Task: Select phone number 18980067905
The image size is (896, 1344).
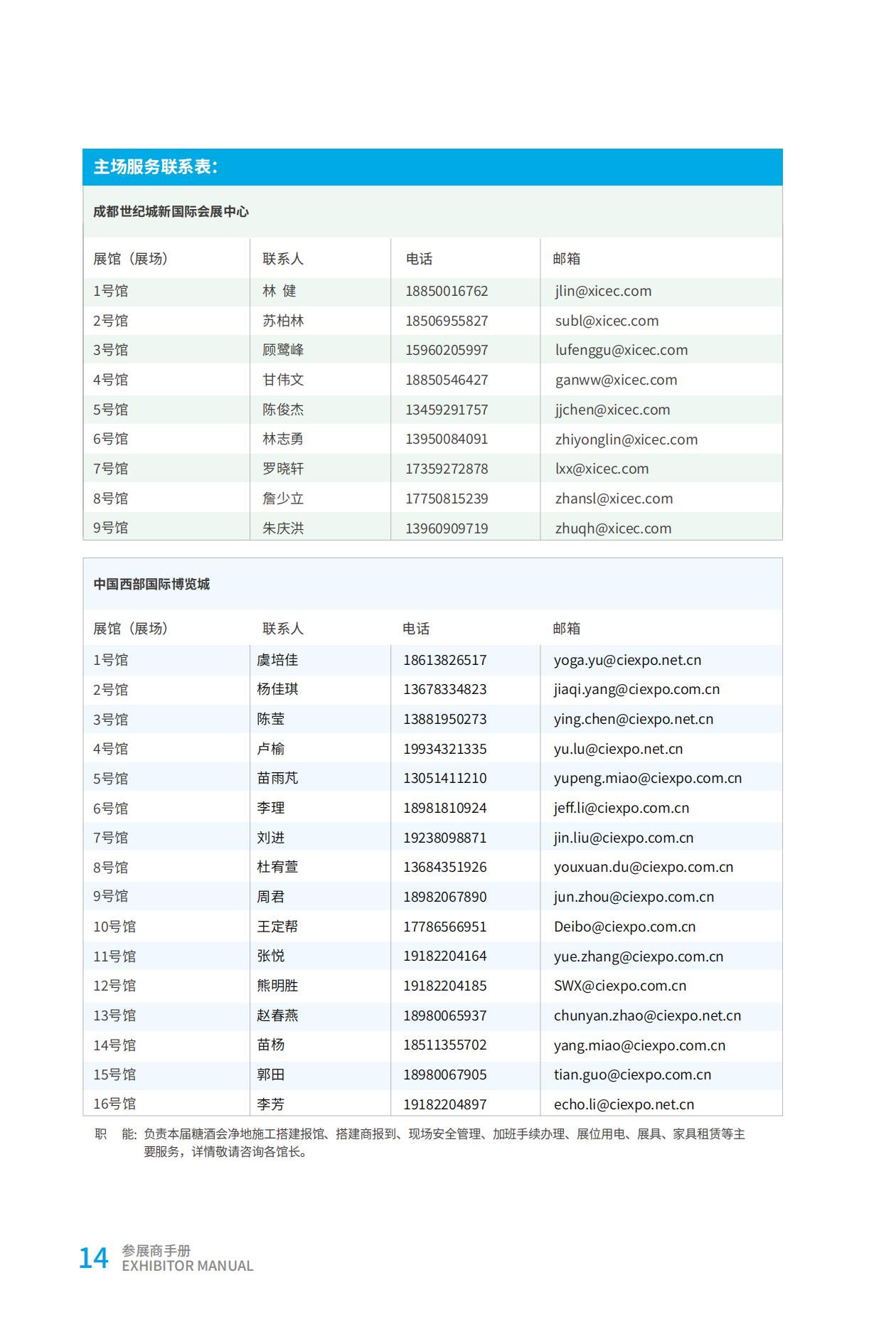Action: [444, 1074]
